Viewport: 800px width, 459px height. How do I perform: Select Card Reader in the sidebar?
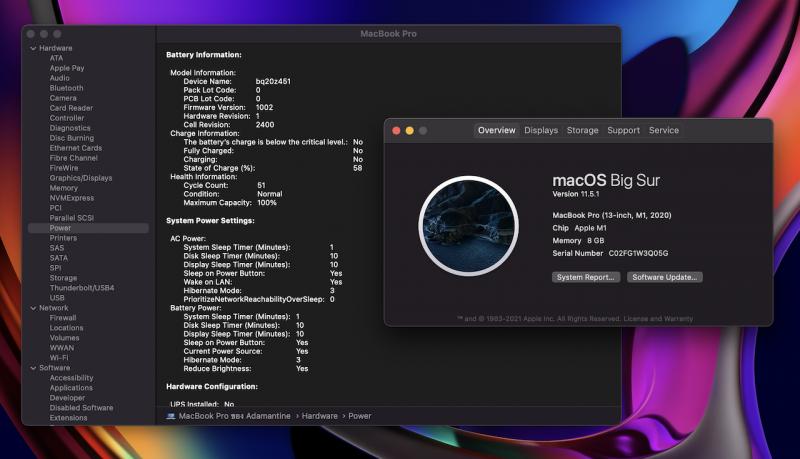point(71,108)
